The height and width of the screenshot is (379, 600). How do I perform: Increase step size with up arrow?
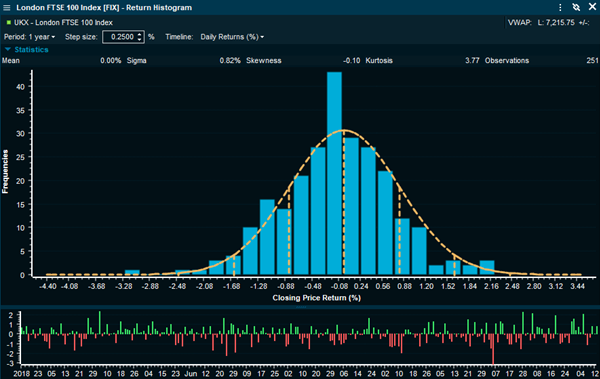pos(140,34)
